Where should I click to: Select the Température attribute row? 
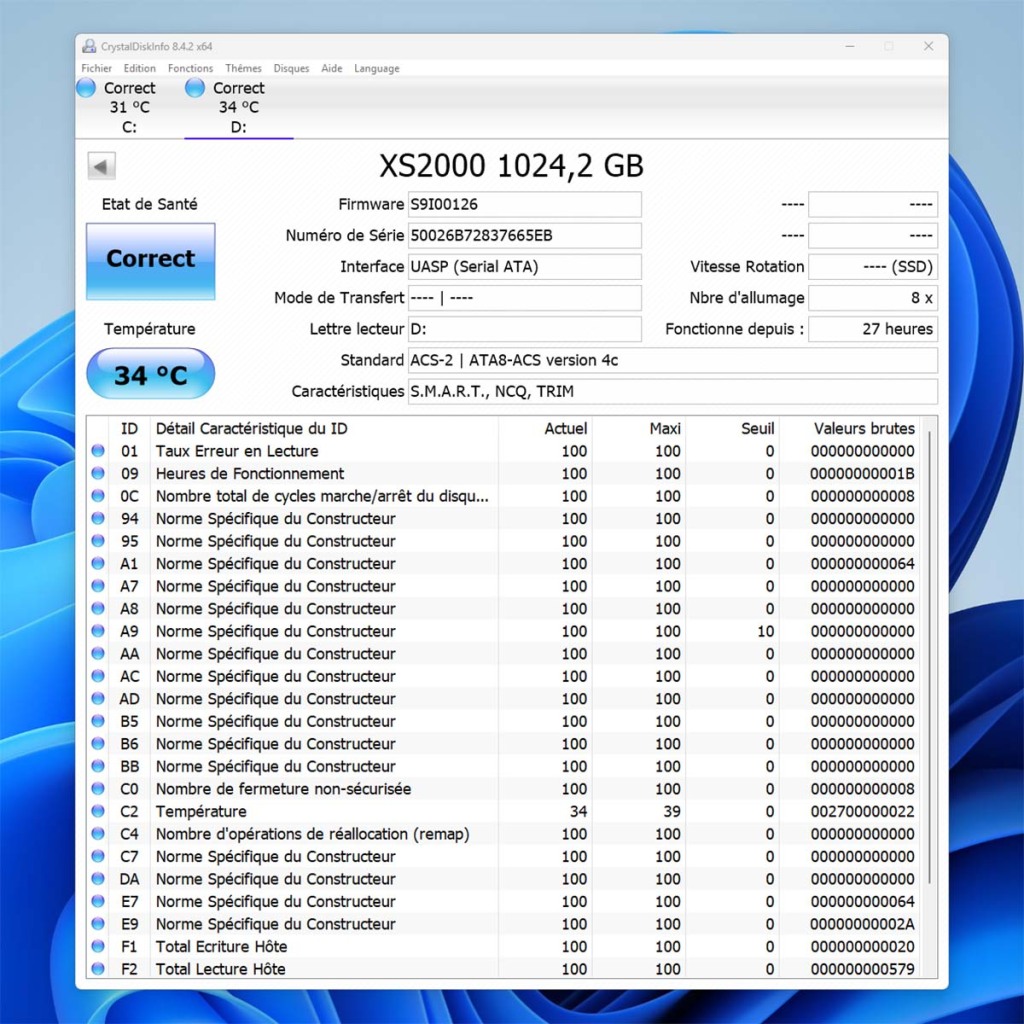coord(504,811)
